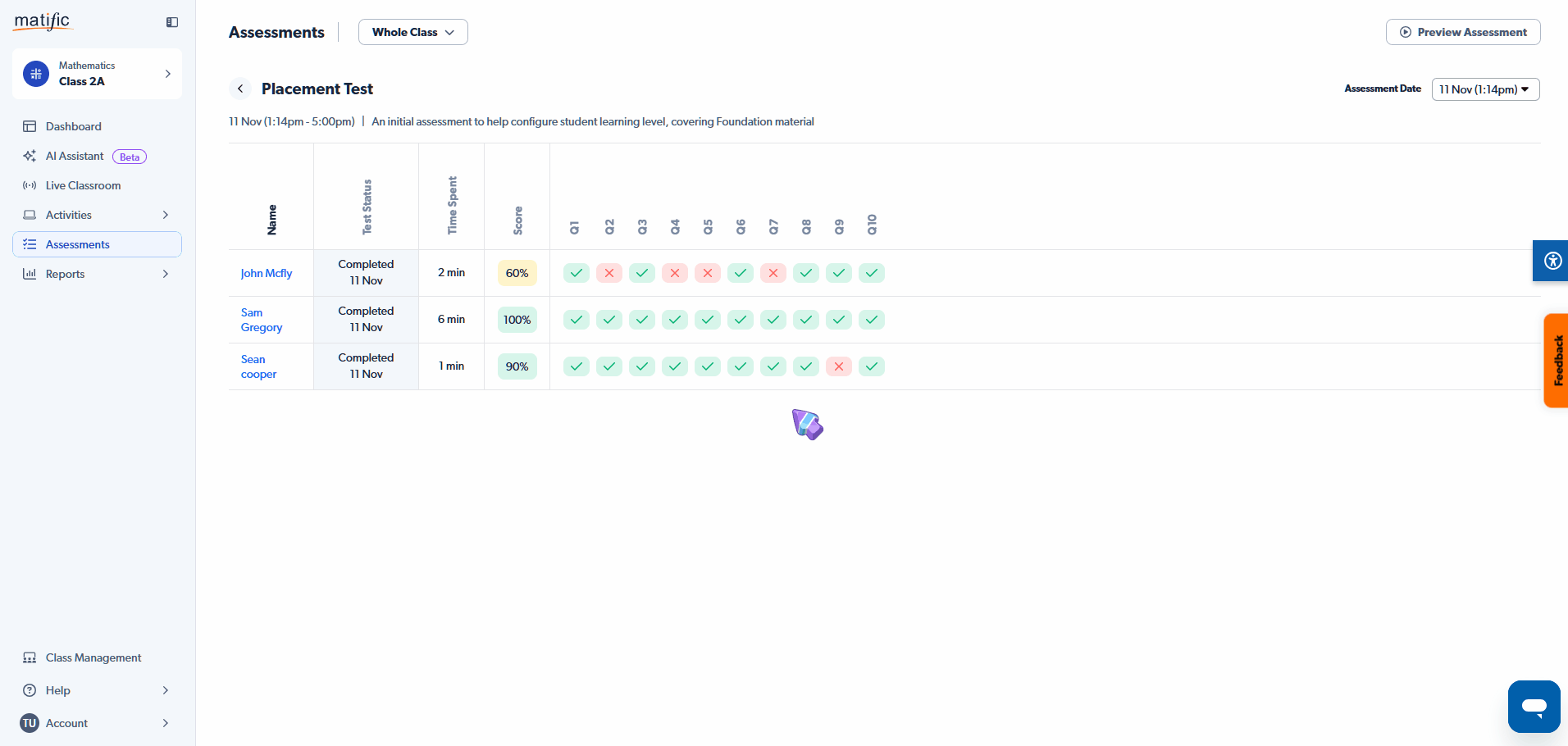The image size is (1568, 746).
Task: Click the Preview Assessment button
Action: (1462, 32)
